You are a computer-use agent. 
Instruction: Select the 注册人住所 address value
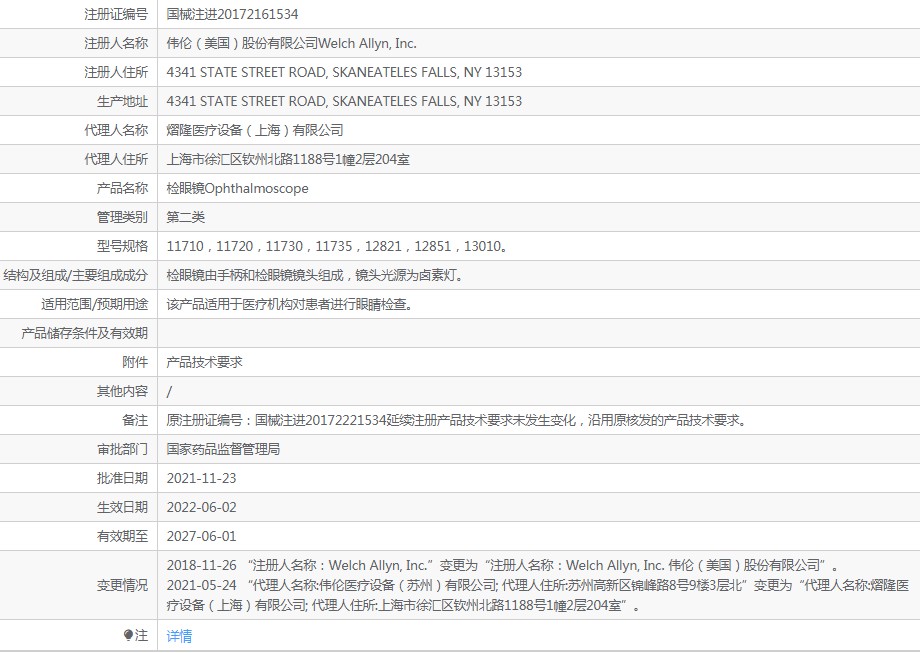coord(344,72)
